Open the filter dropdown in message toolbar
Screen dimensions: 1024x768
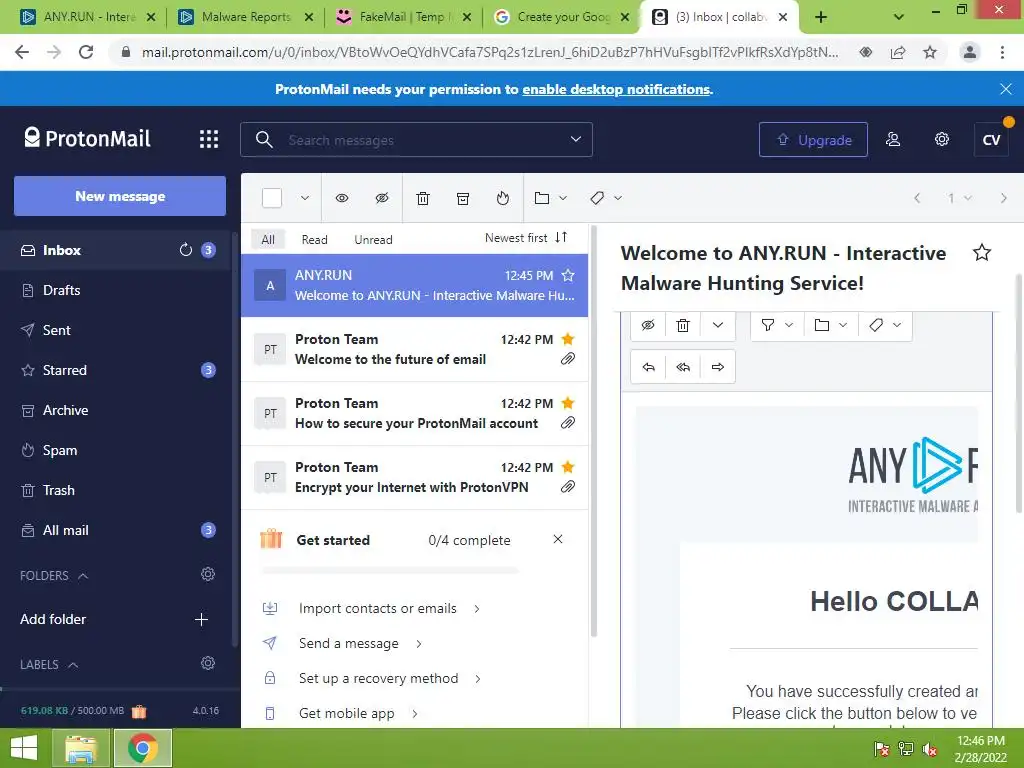tap(776, 325)
